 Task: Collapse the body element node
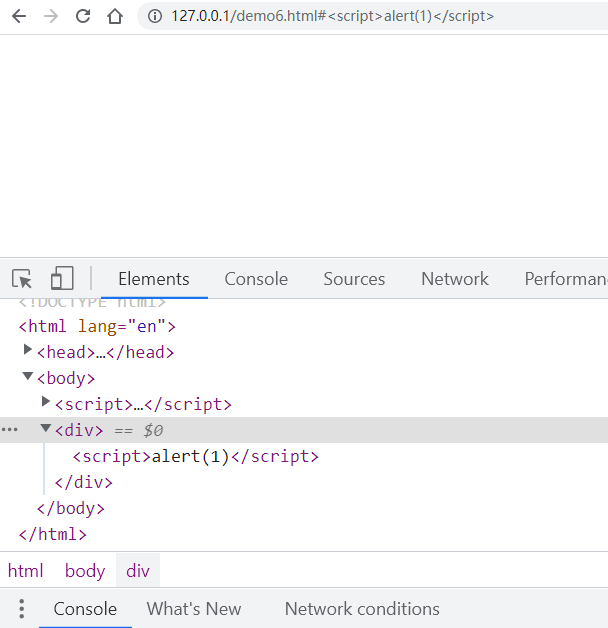click(27, 376)
